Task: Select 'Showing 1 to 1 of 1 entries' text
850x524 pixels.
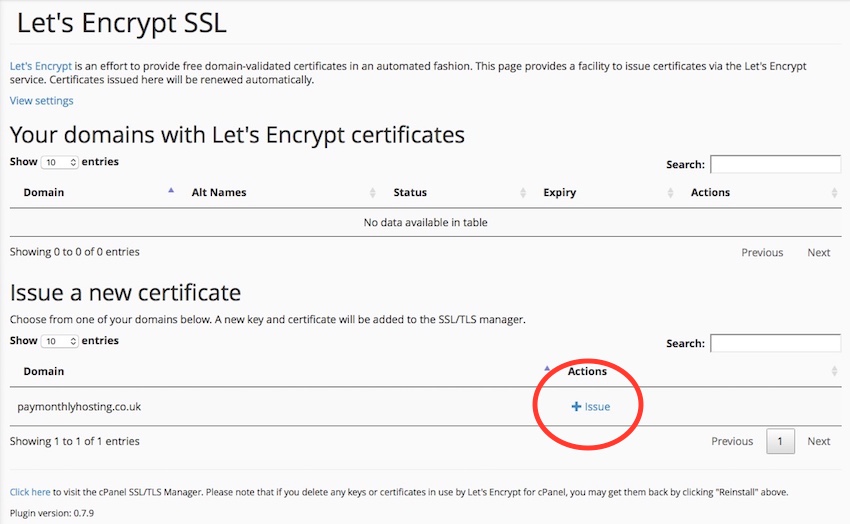Action: click(74, 441)
